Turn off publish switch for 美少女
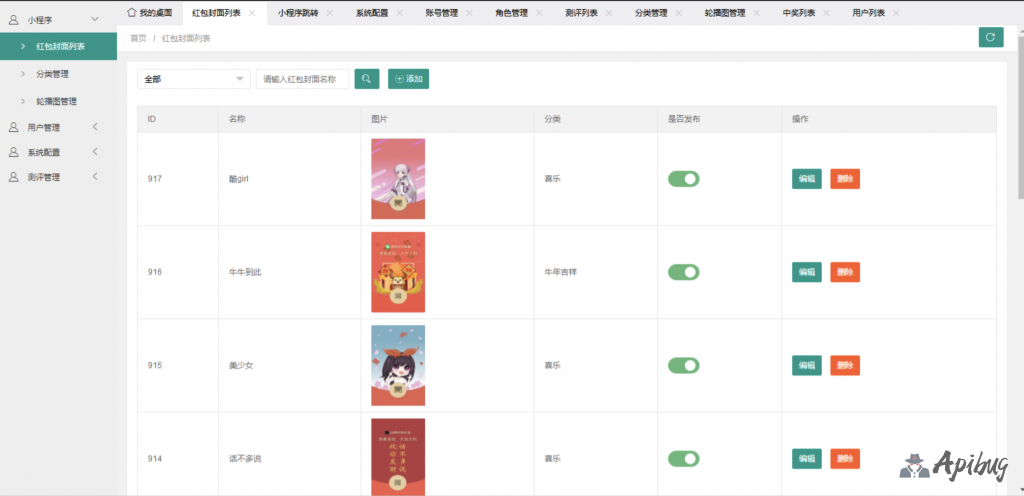 (684, 365)
